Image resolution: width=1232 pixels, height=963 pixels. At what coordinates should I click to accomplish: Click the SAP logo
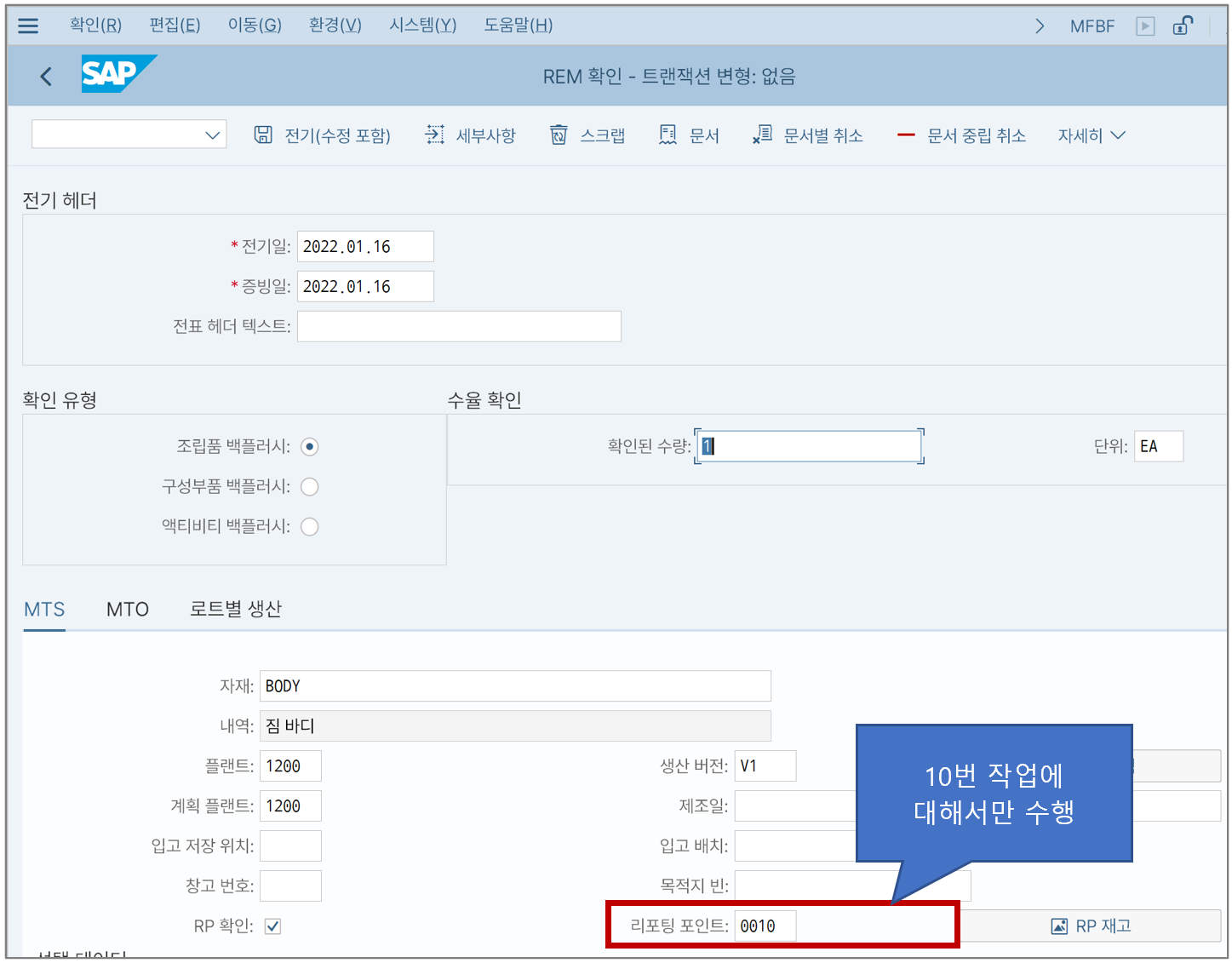click(118, 74)
